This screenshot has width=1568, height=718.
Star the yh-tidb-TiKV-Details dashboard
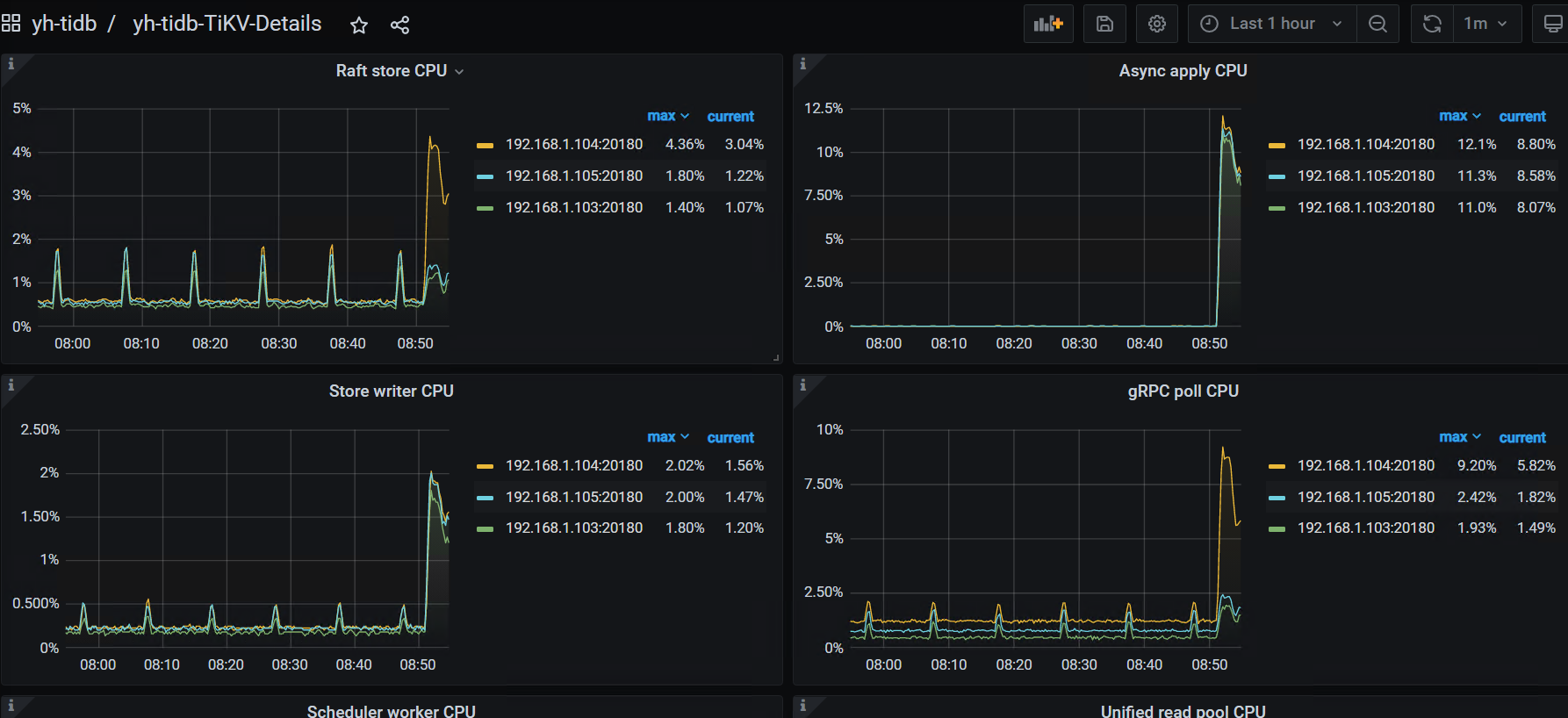[x=359, y=25]
